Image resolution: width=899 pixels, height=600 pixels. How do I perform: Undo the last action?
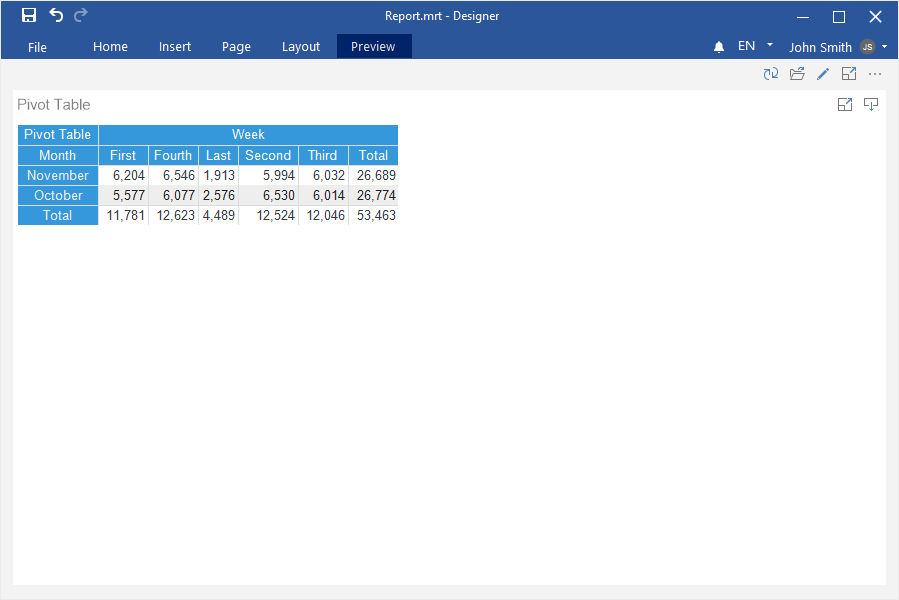[56, 15]
